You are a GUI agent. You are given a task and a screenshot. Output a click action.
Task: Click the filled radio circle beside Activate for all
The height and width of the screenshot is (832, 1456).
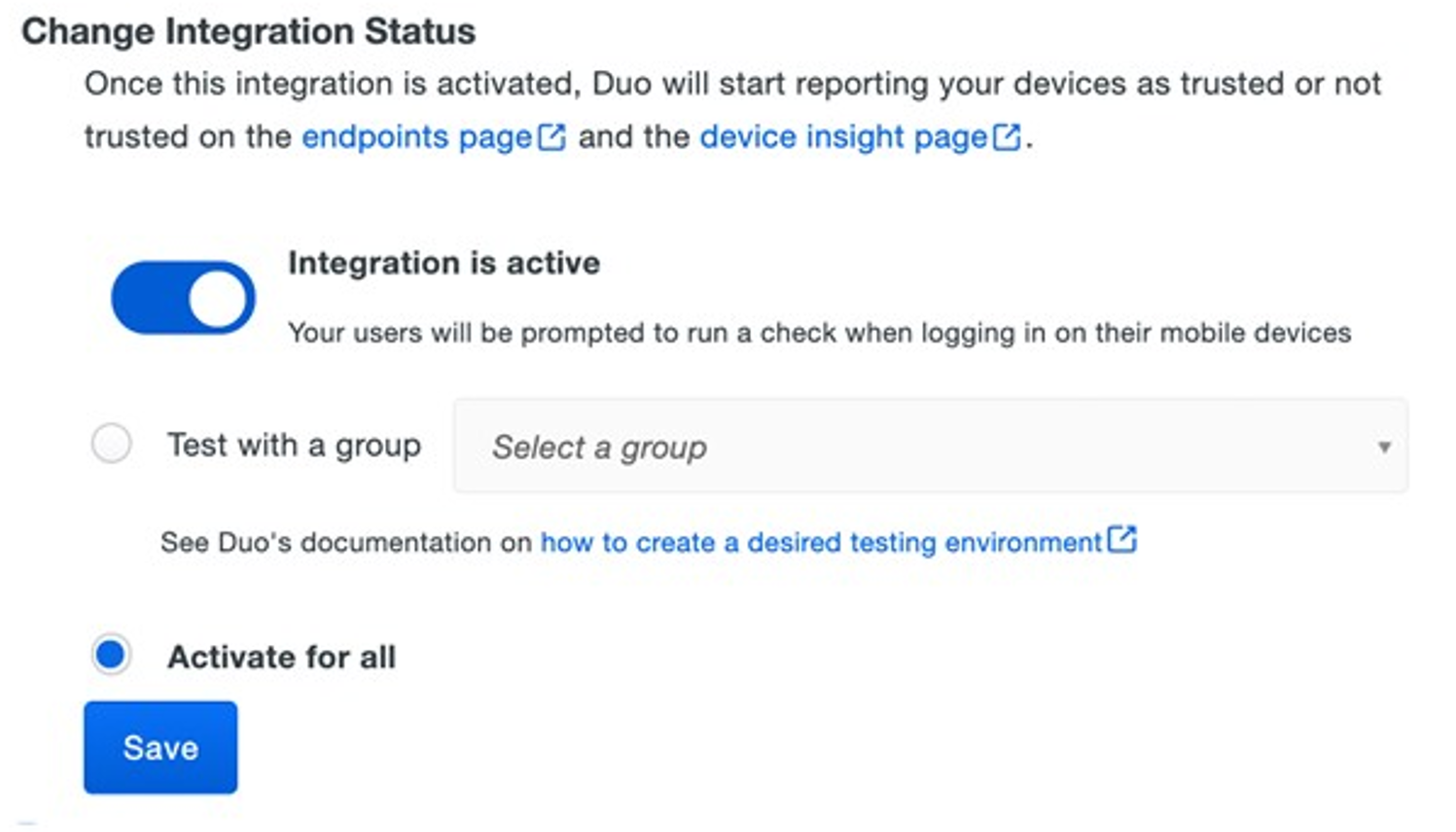[110, 655]
